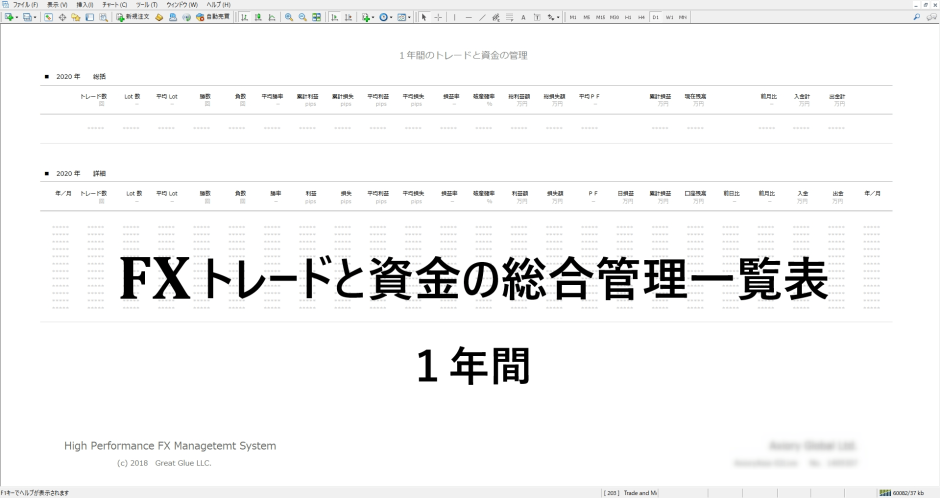Click the New Order (新規注文) button

[132, 17]
